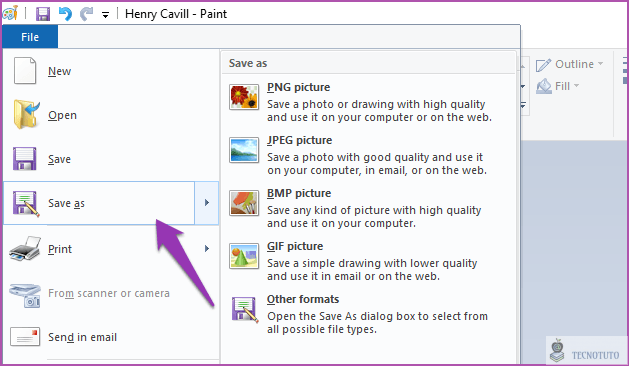Click the GIF picture shapes thumbnail icon
The height and width of the screenshot is (366, 629).
[x=244, y=256]
